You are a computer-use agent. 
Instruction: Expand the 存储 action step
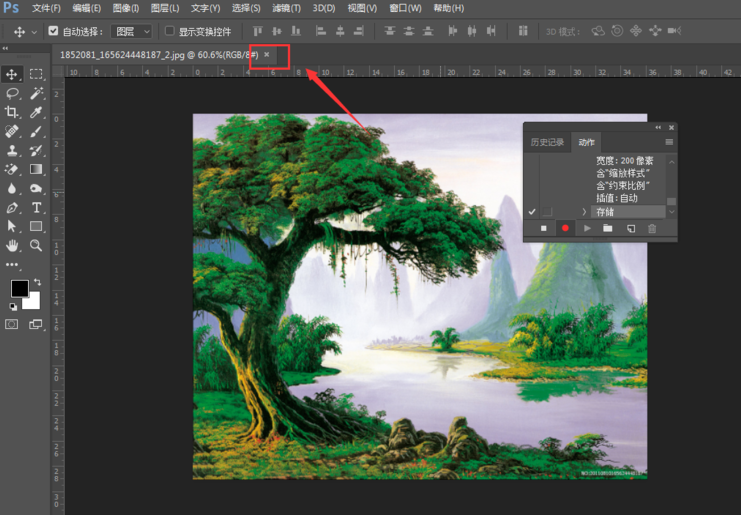tap(584, 212)
